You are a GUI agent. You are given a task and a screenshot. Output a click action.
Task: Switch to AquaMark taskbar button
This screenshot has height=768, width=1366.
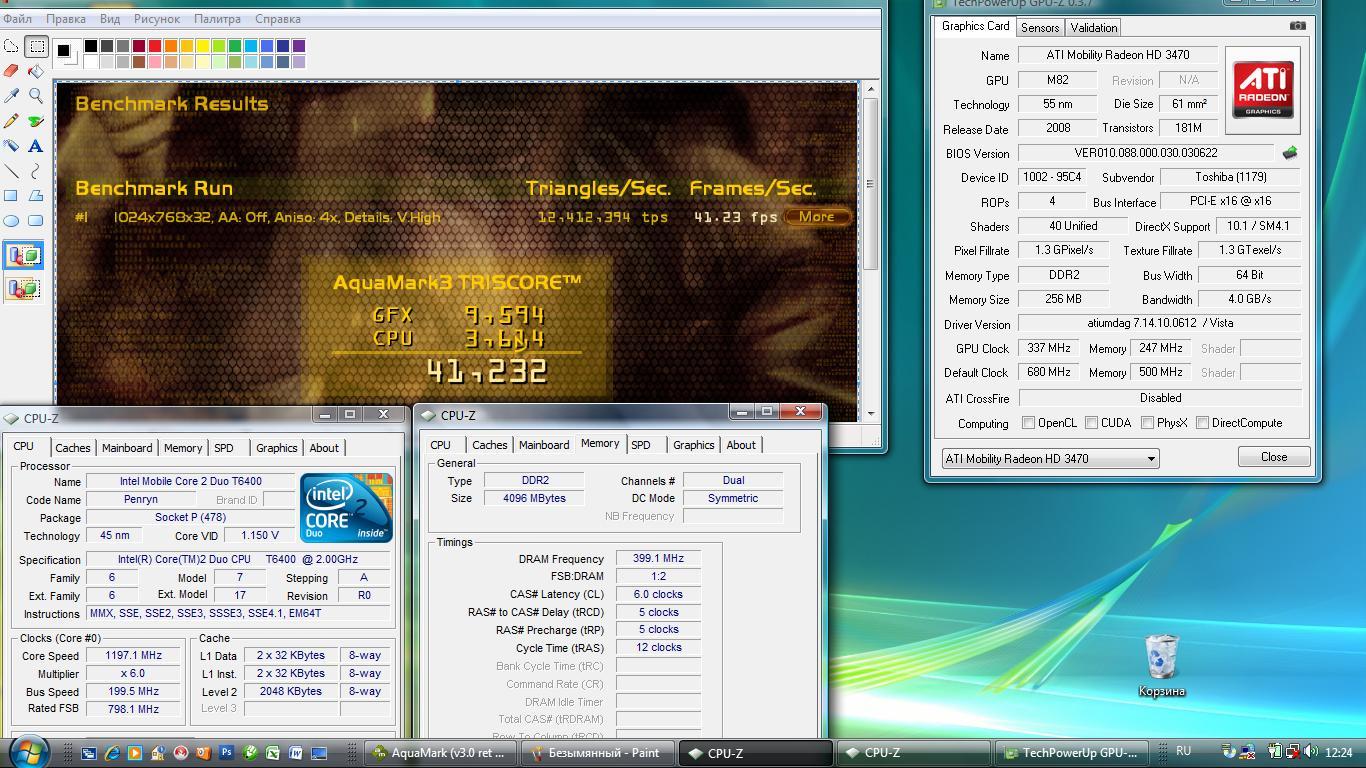click(439, 753)
